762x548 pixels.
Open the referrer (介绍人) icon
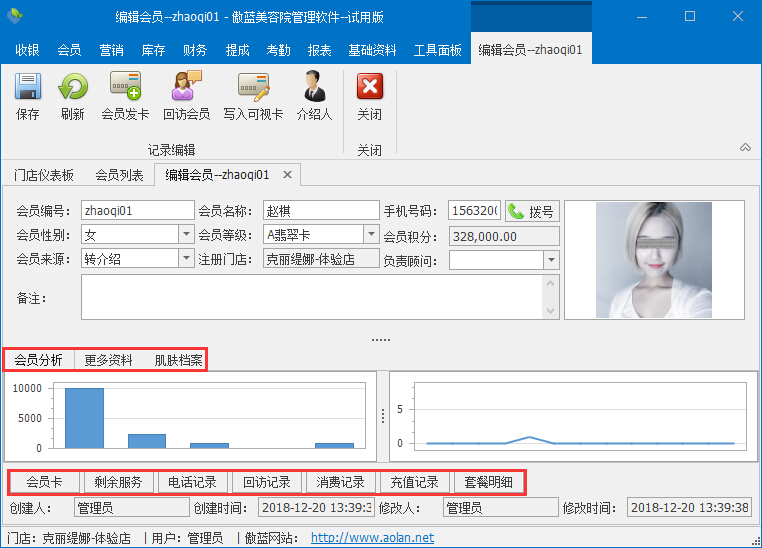click(x=314, y=88)
